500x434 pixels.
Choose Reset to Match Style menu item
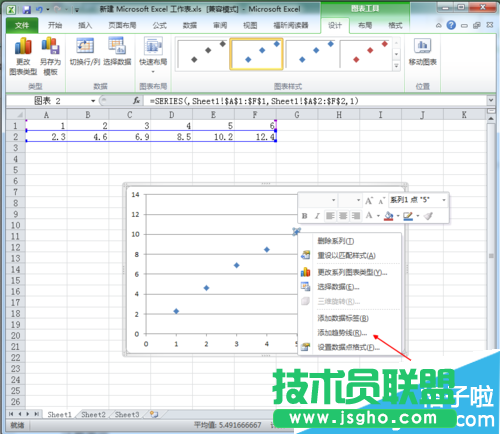tap(350, 255)
